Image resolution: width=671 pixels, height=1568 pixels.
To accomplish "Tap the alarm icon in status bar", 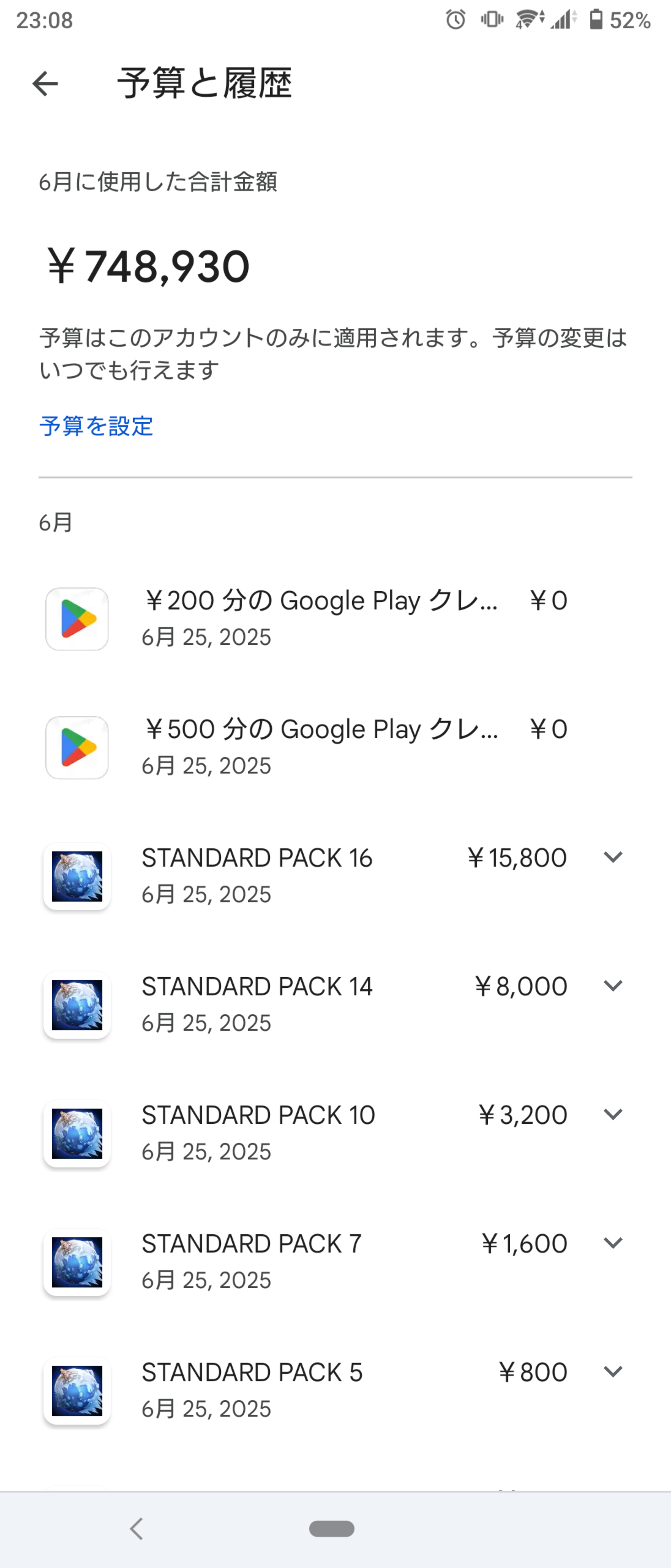I will (455, 20).
